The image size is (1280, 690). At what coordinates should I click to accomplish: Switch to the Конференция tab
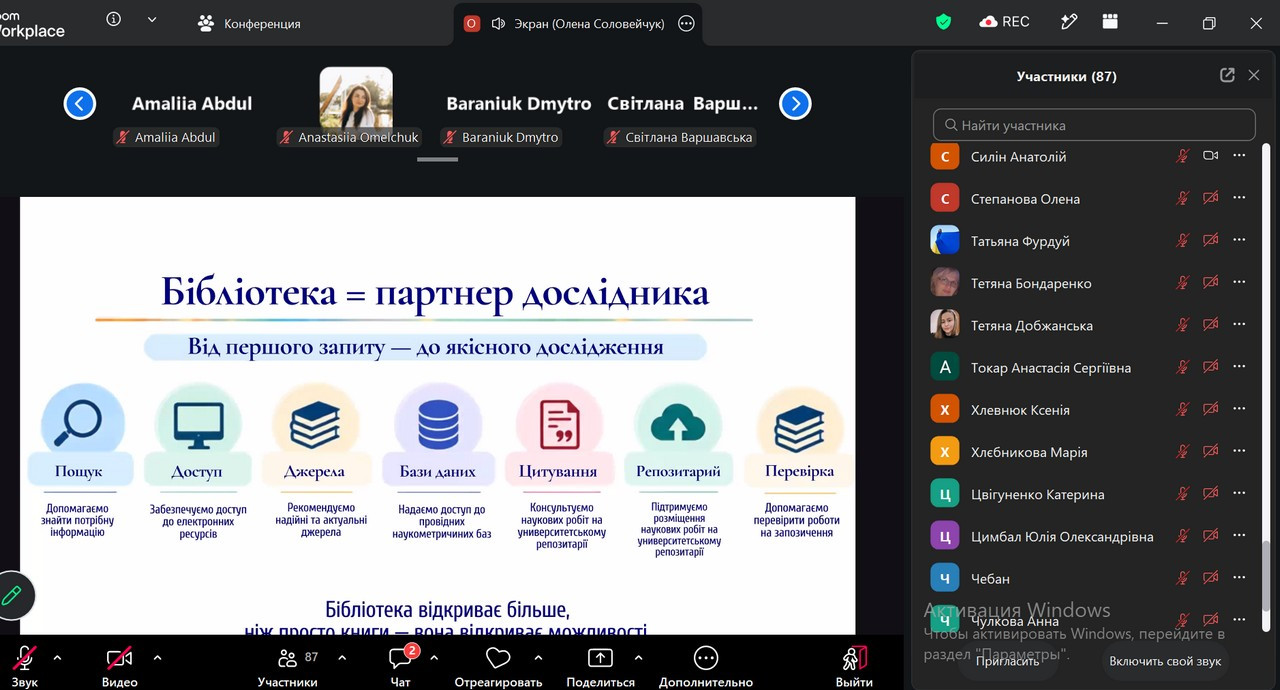pos(249,23)
